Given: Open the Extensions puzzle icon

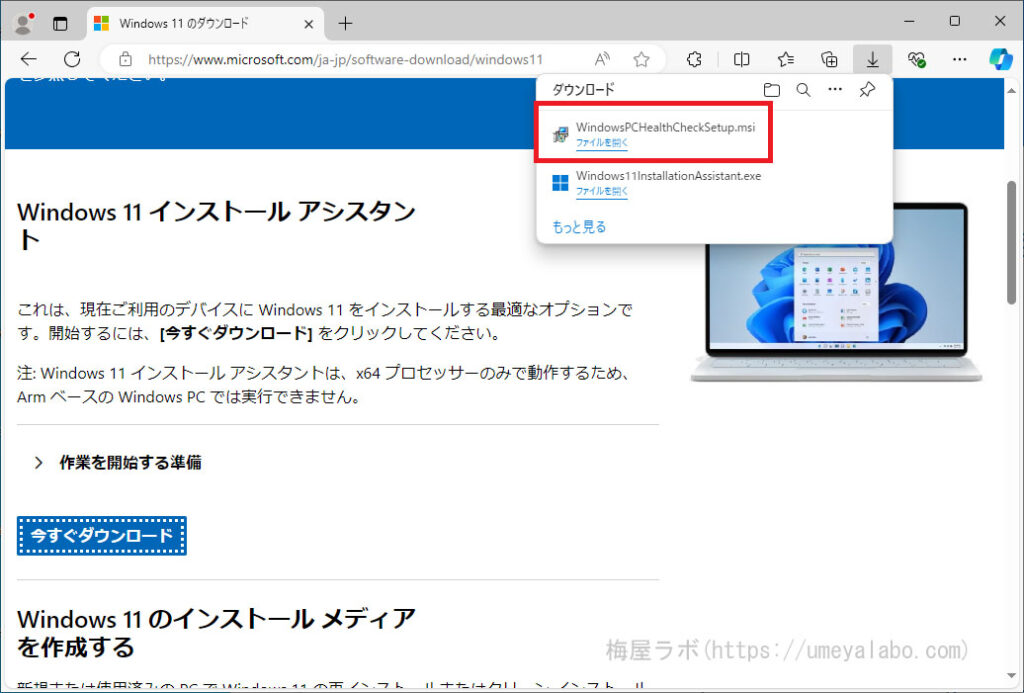Looking at the screenshot, I should pos(694,59).
